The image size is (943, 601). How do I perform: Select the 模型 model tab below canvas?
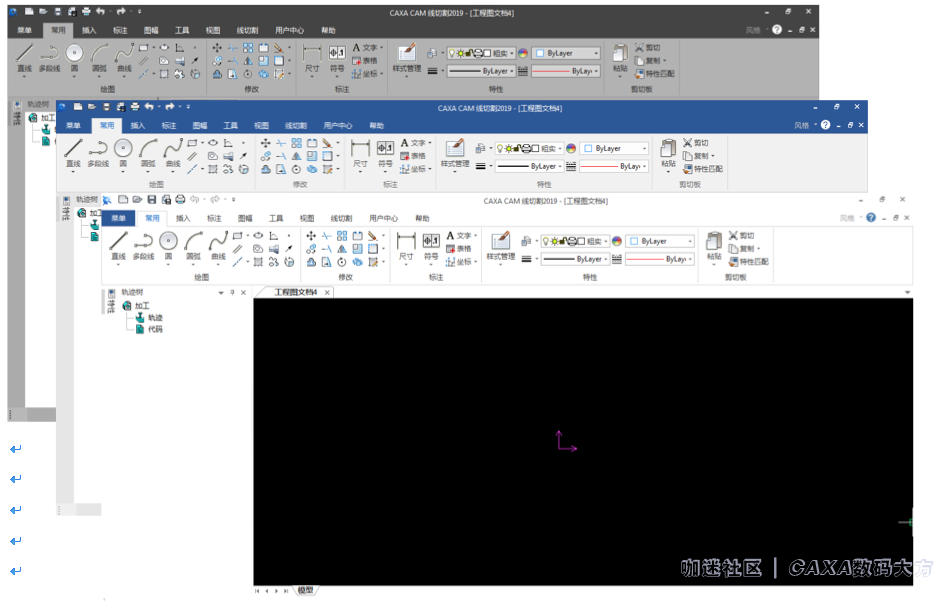[x=306, y=591]
